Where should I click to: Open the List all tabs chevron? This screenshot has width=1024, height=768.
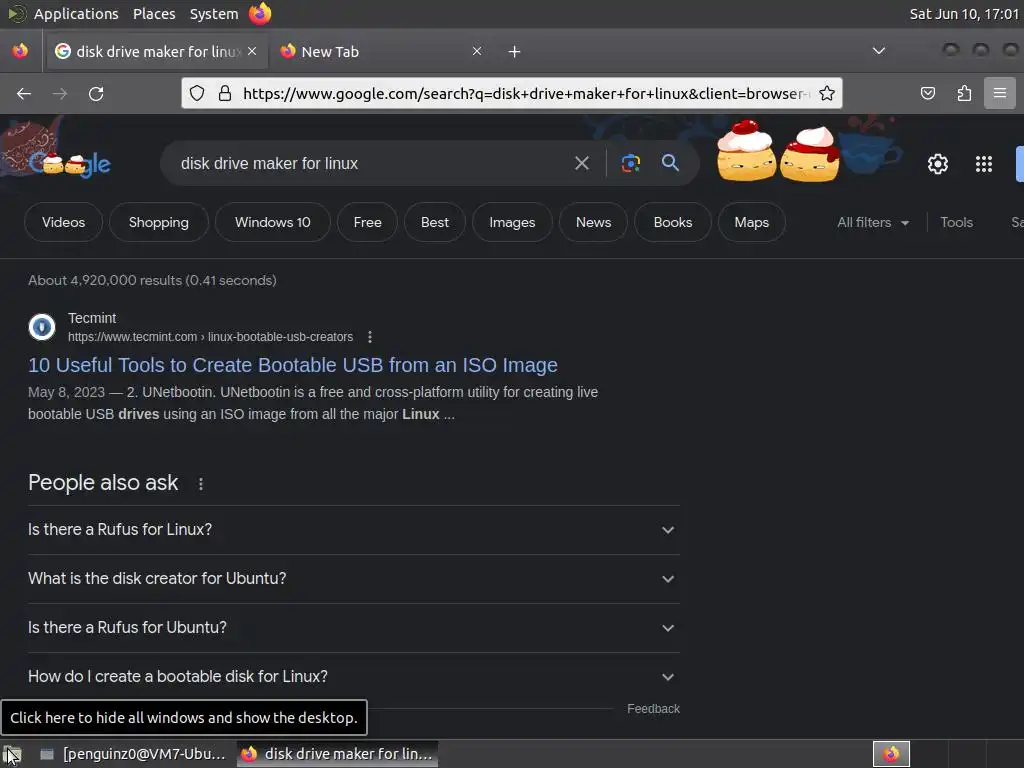879,51
